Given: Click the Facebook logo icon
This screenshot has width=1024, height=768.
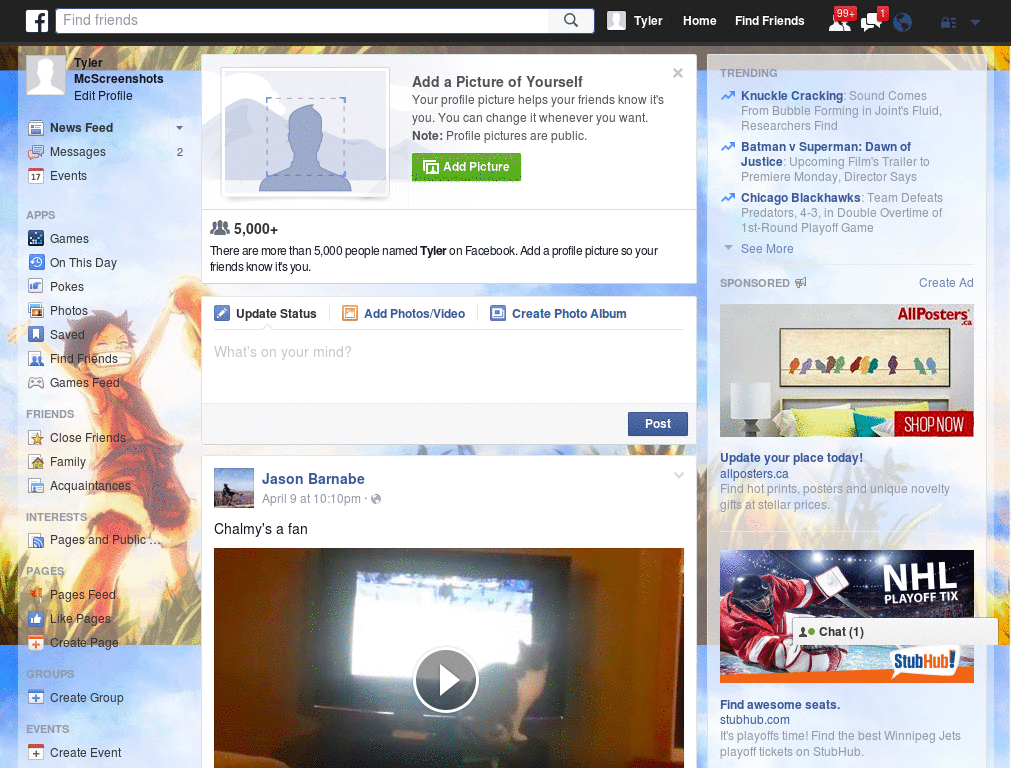Looking at the screenshot, I should click(x=37, y=21).
